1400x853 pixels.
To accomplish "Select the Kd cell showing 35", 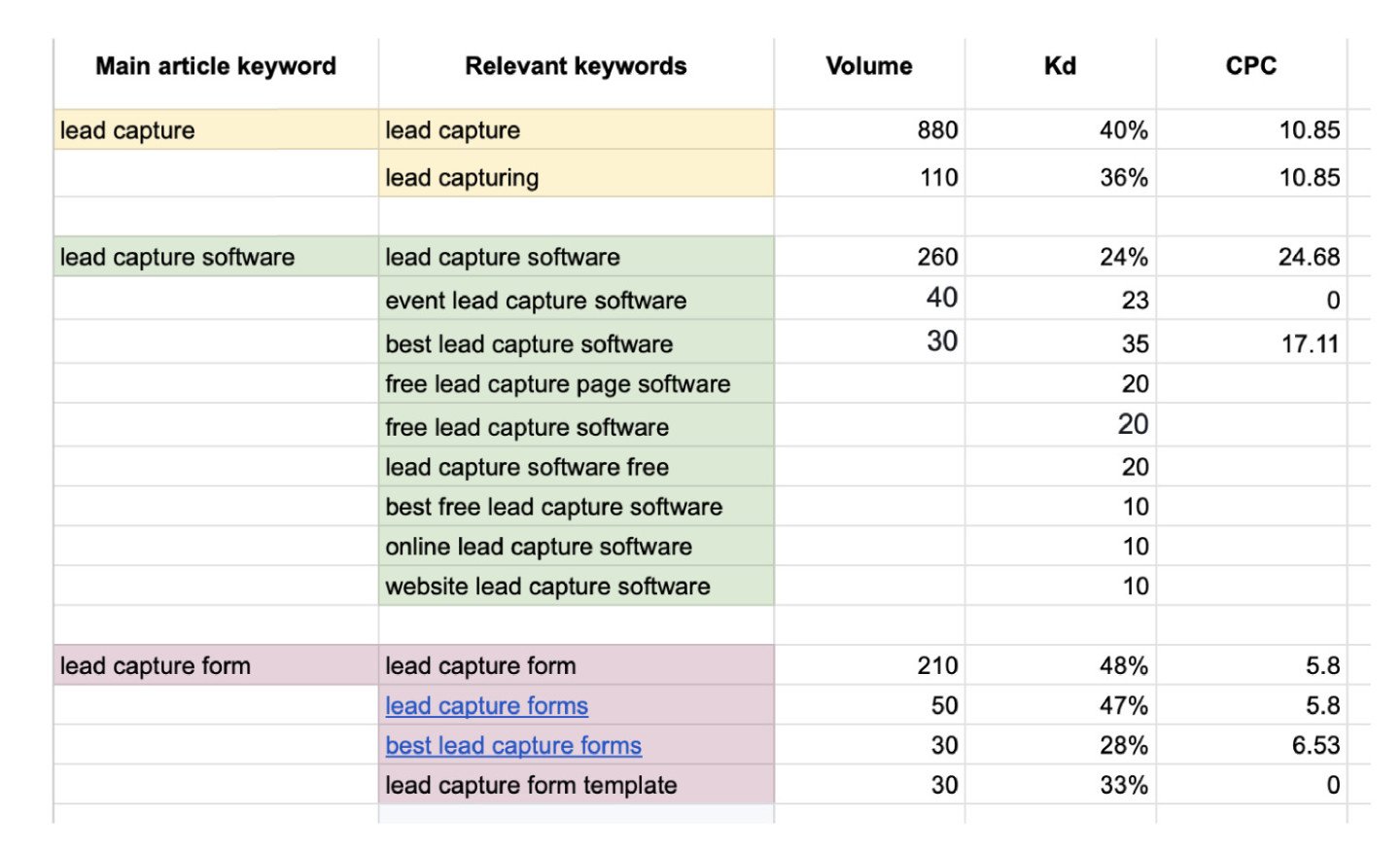I will coord(1061,341).
